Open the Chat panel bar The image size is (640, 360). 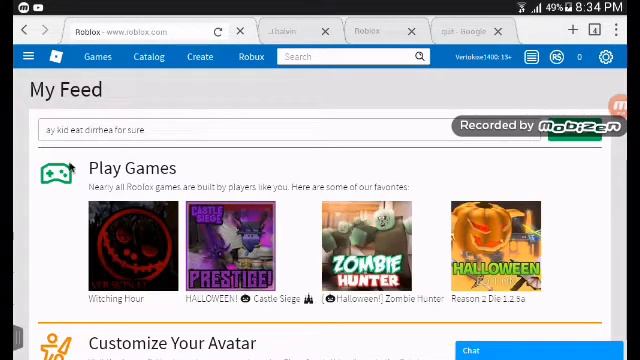point(540,351)
